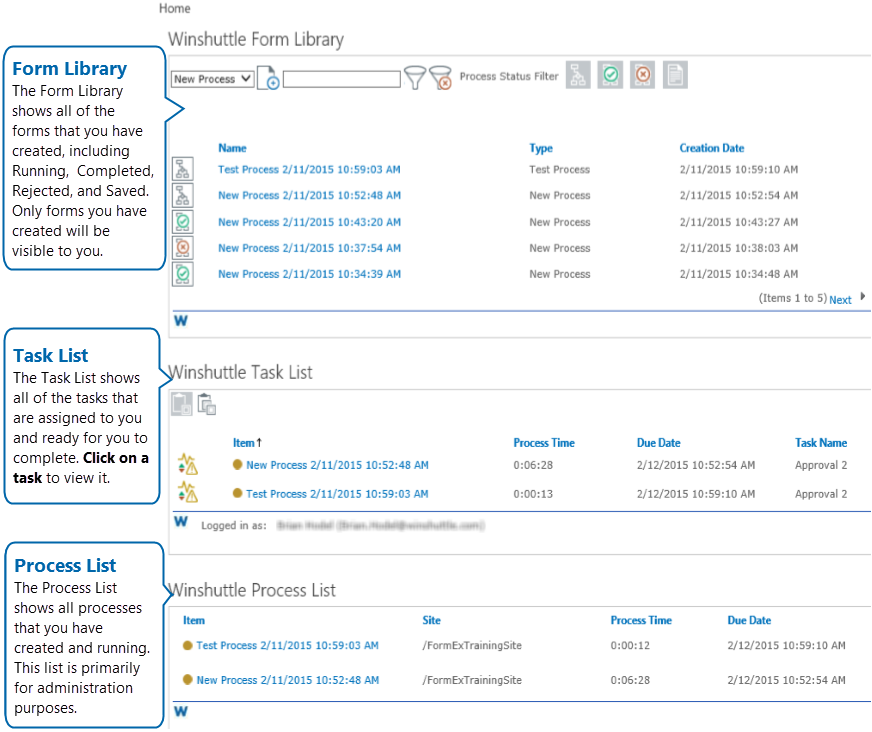Sort Form Library by Name column
Viewport: 872px width, 732px height.
(x=232, y=148)
